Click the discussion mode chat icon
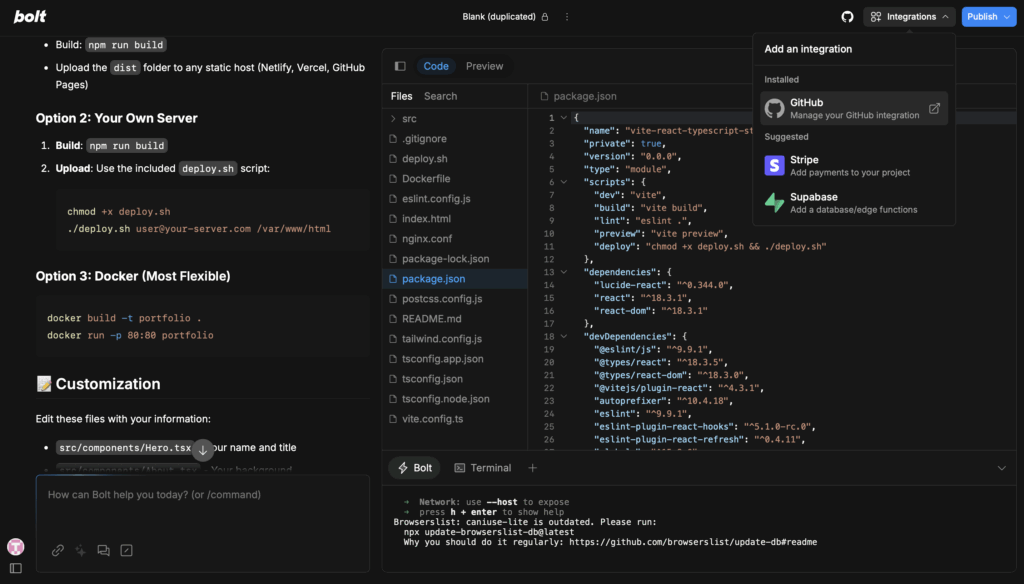The image size is (1024, 584). [x=103, y=550]
